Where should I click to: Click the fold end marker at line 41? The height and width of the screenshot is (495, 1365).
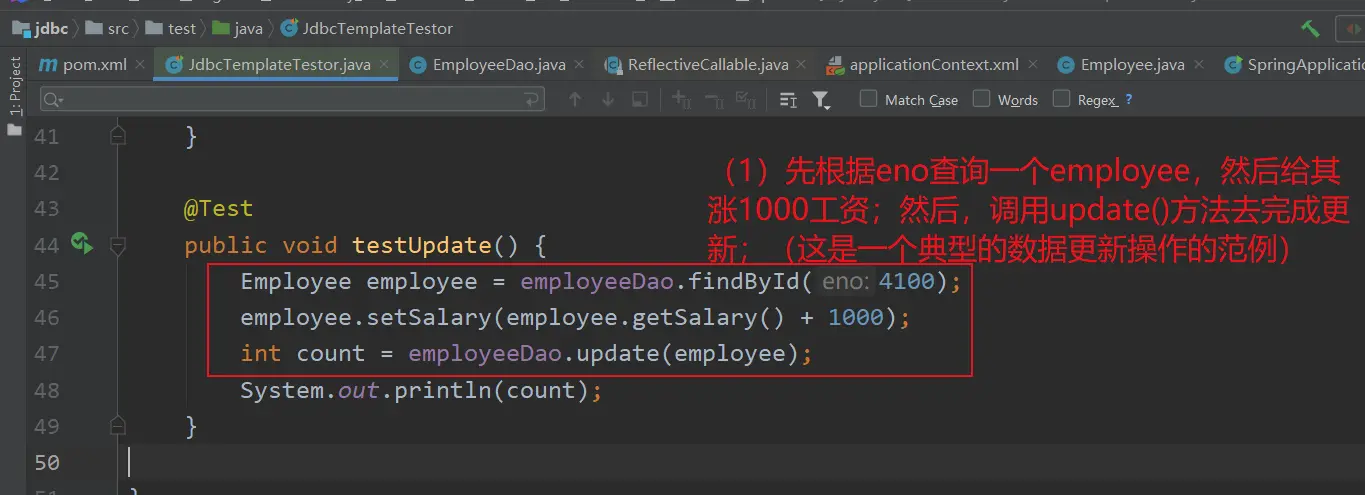[117, 135]
